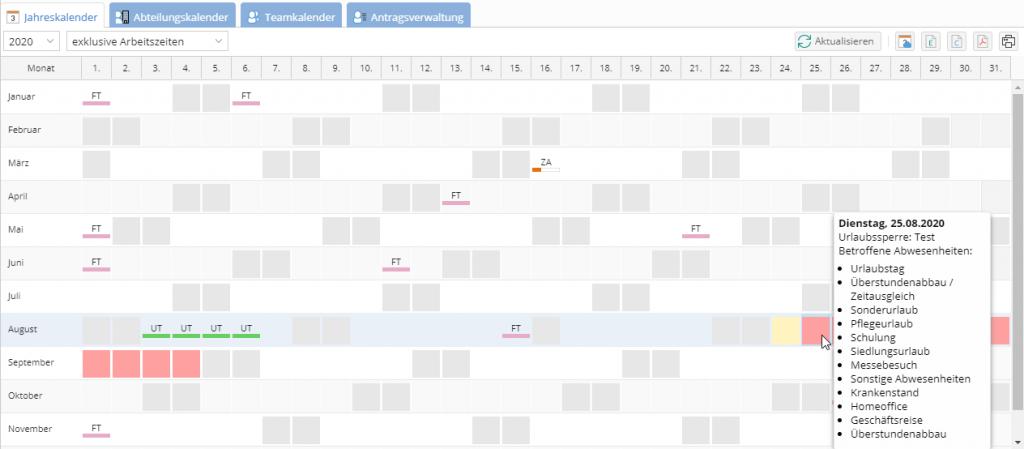The width and height of the screenshot is (1024, 449).
Task: Click the Aktualisieren button
Action: [x=838, y=41]
